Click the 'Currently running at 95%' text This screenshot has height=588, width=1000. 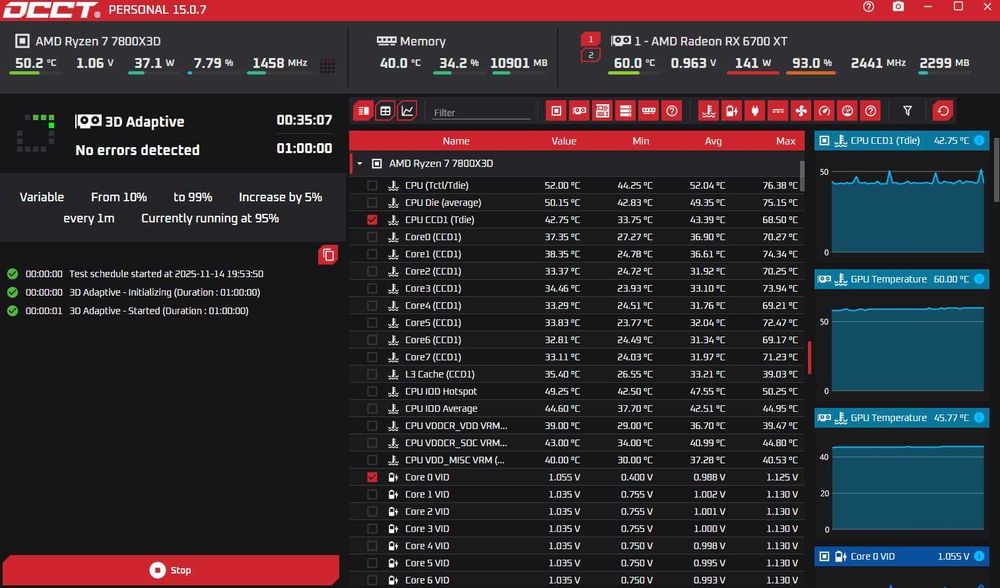click(210, 218)
